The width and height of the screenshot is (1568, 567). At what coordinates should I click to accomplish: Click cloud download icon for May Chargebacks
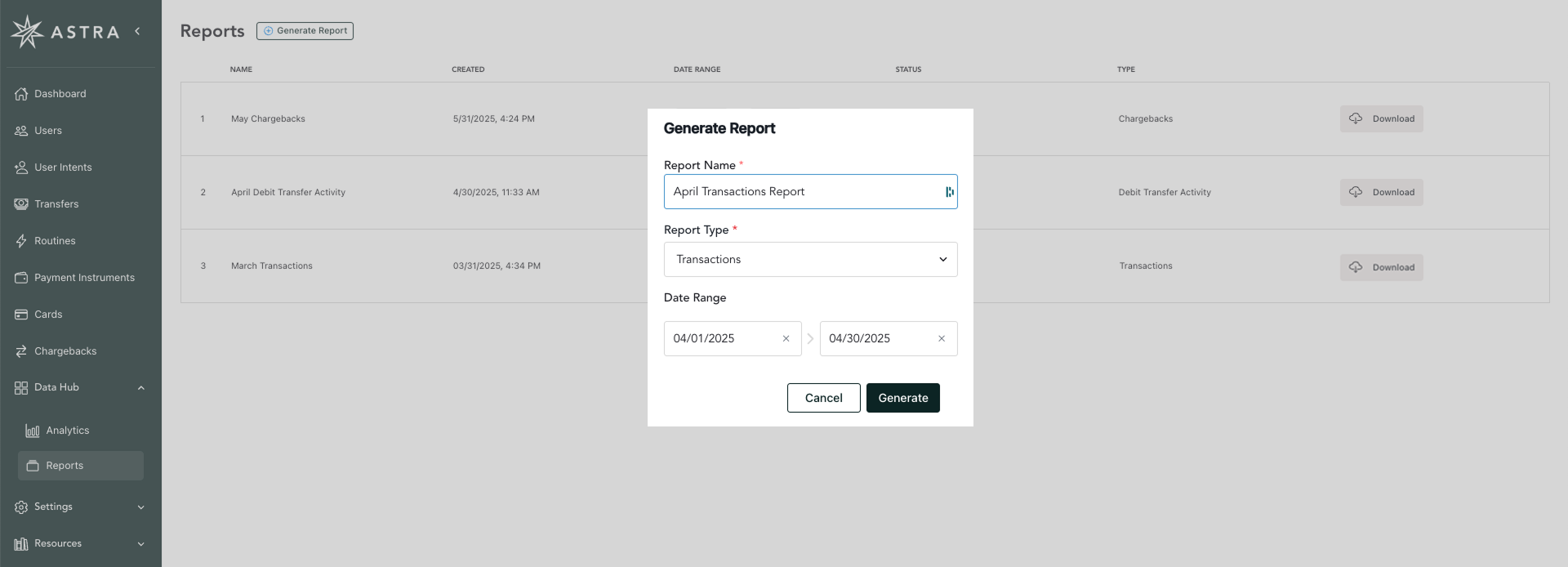tap(1356, 118)
